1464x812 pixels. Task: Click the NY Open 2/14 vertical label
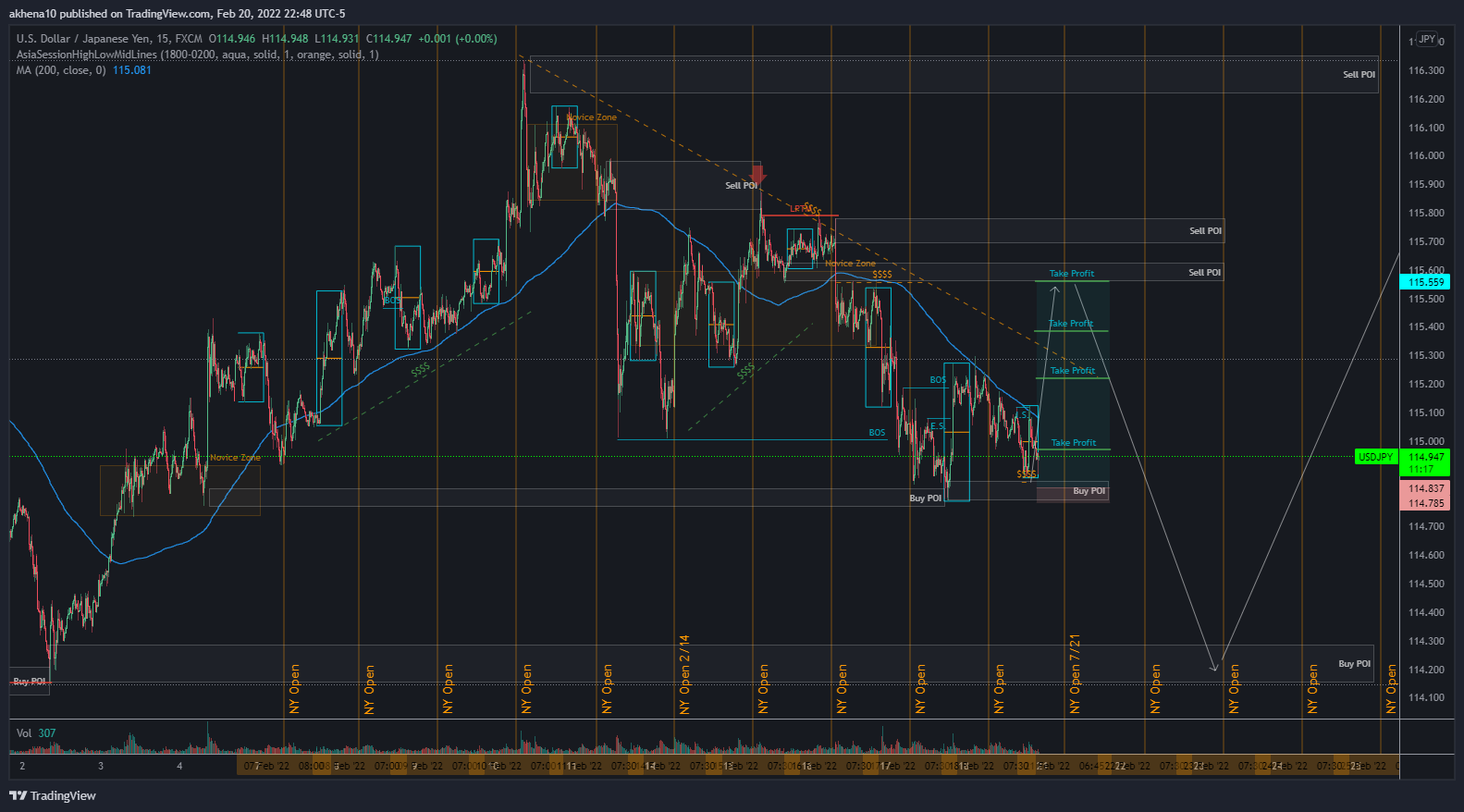point(684,674)
